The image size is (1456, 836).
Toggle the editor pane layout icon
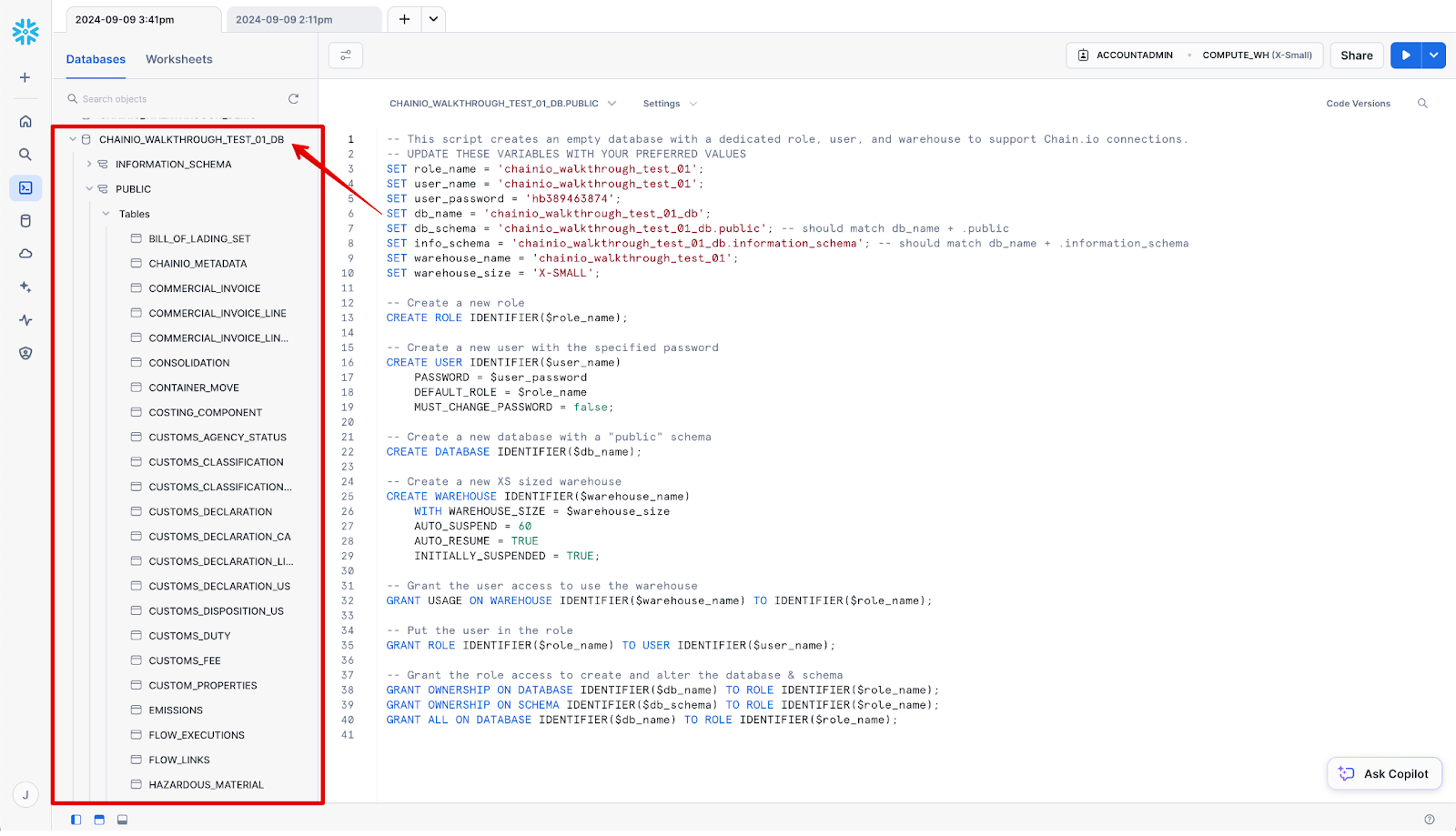[x=99, y=820]
